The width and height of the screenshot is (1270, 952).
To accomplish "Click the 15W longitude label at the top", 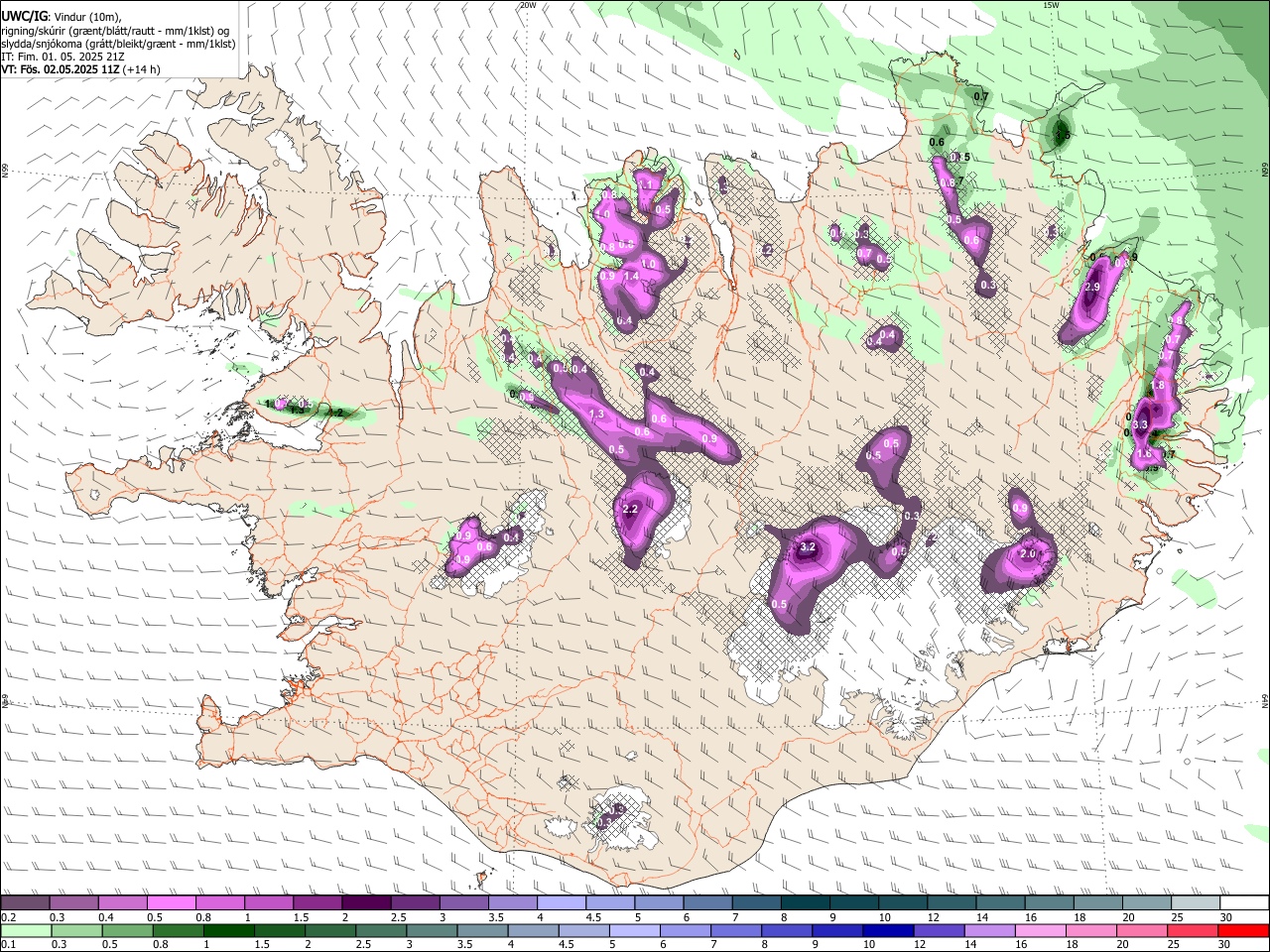I will click(x=1051, y=5).
